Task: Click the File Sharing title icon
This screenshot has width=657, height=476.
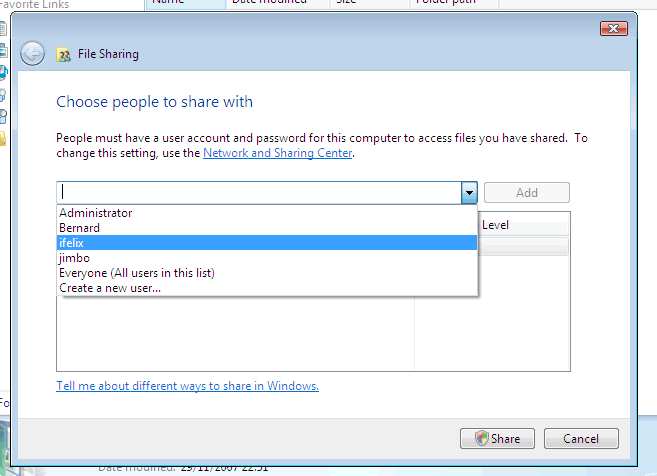Action: tap(64, 55)
